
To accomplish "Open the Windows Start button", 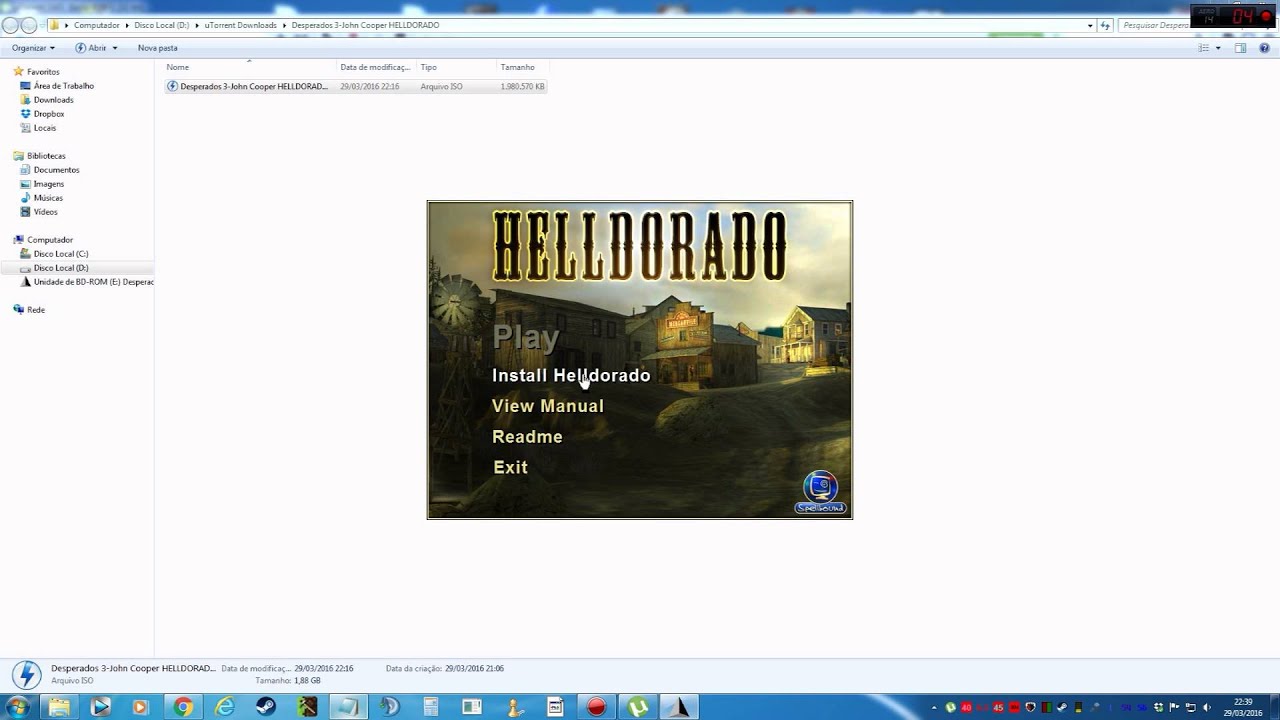I will [x=18, y=707].
